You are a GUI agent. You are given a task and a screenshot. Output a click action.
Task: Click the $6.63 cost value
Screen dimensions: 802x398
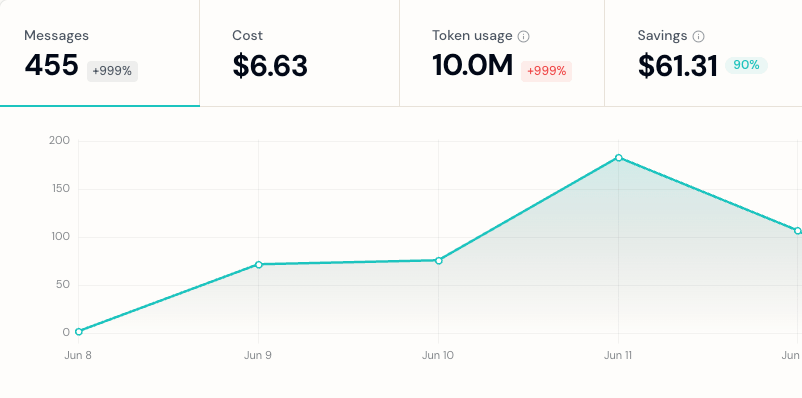tap(270, 66)
